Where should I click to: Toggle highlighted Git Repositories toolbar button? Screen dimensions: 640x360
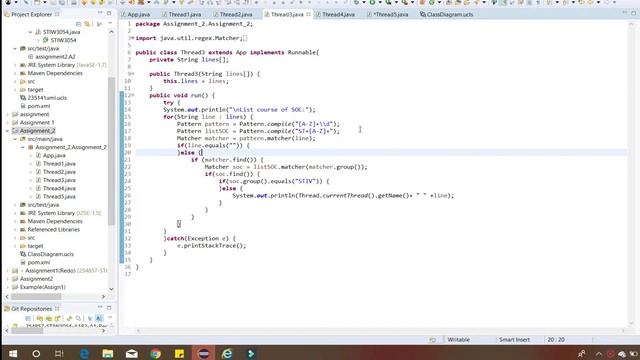pyautogui.click(x=99, y=318)
